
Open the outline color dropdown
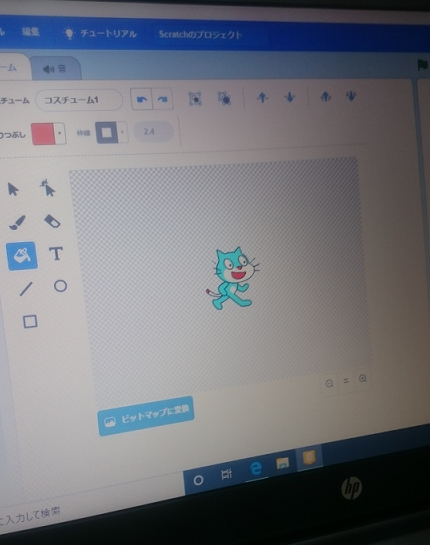(x=122, y=132)
